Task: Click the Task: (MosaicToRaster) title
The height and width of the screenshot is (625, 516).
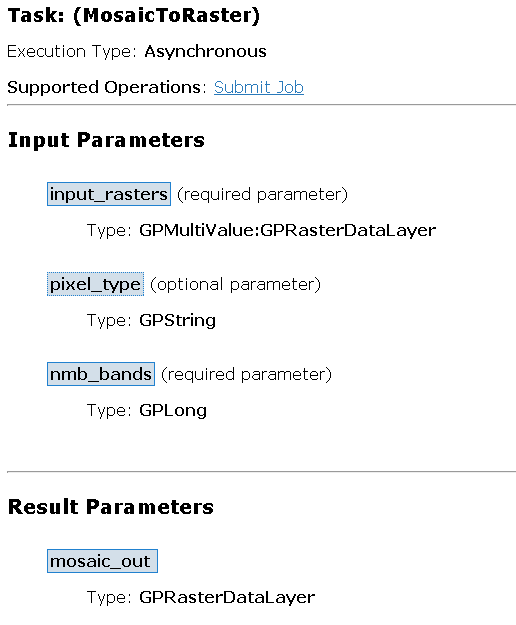Action: coord(134,16)
